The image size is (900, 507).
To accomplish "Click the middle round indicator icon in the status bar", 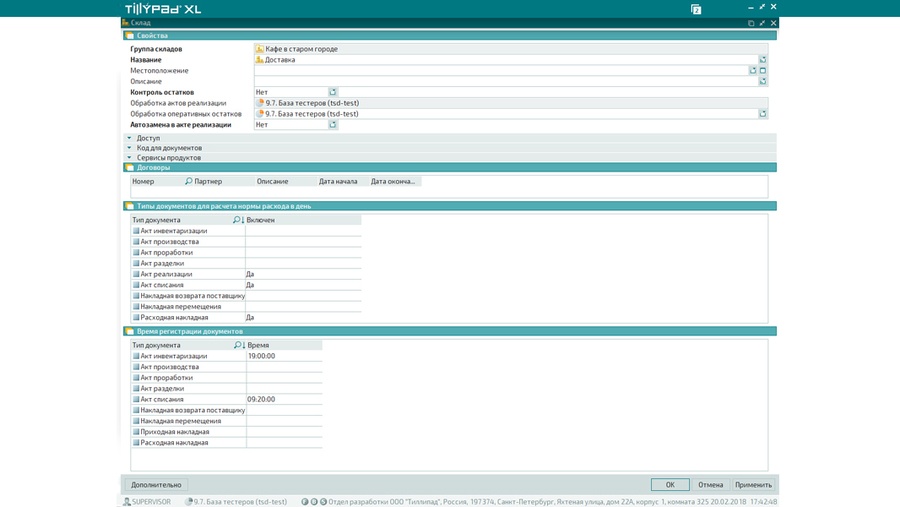I will 314,502.
